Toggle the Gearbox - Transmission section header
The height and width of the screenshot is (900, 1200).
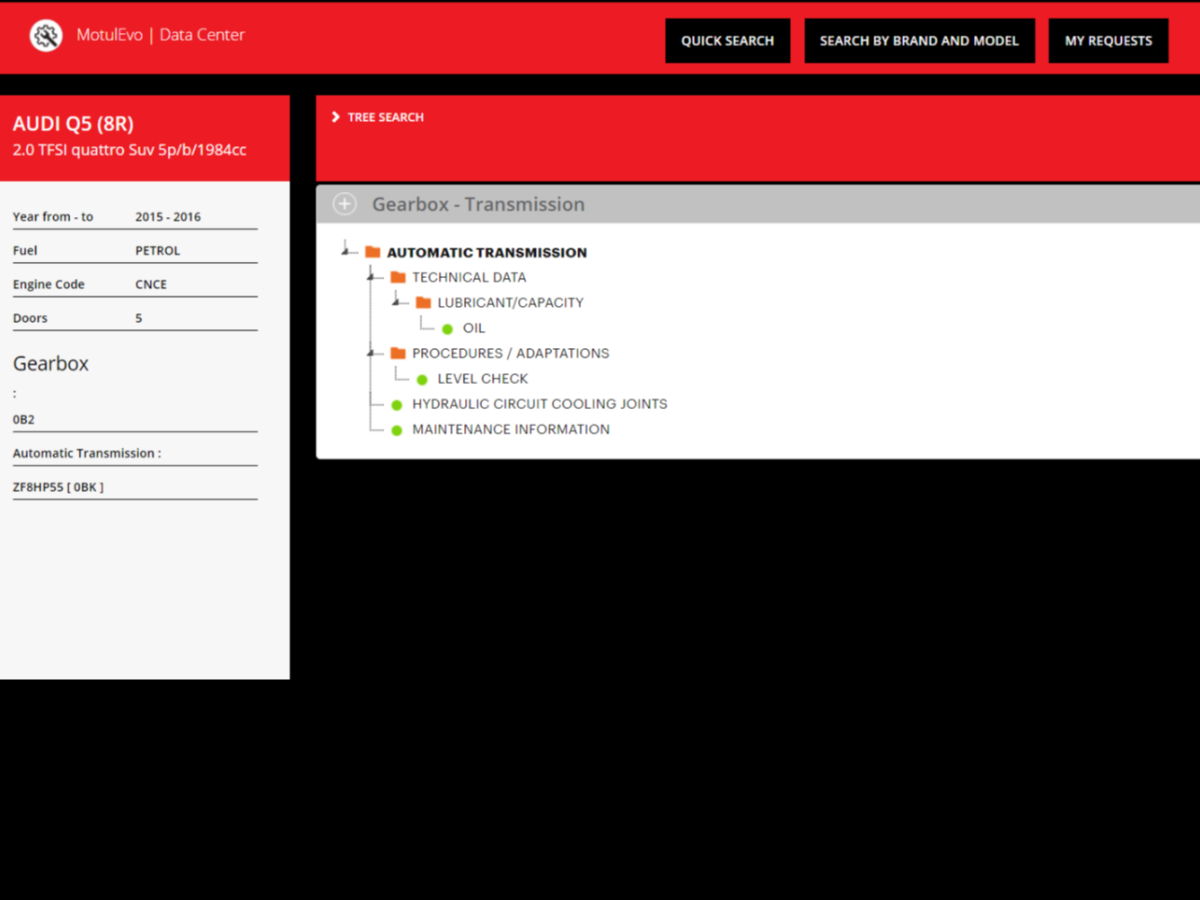tap(478, 204)
